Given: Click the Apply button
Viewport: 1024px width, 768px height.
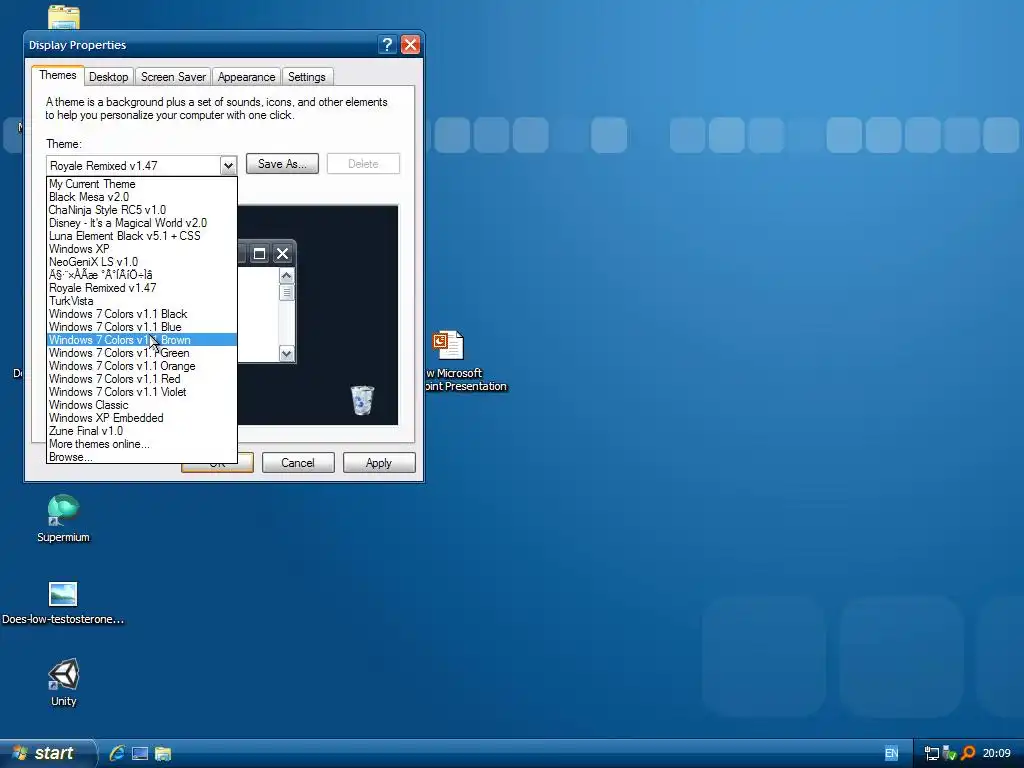Looking at the screenshot, I should pos(379,462).
